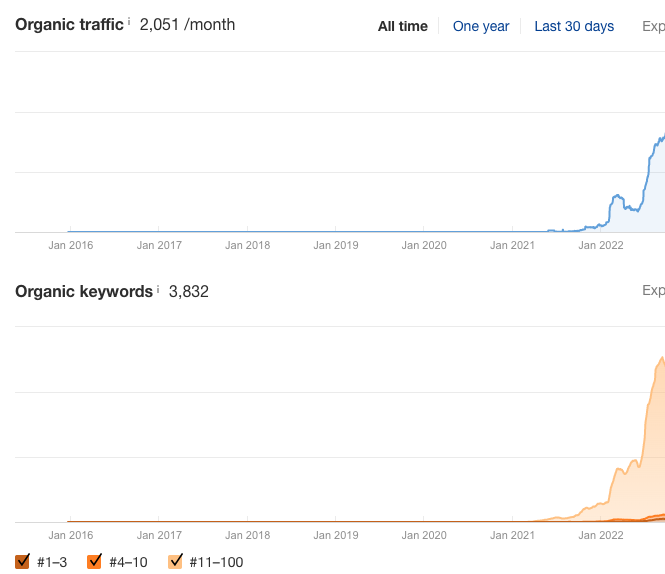Open info tooltip beside Organic traffic
The width and height of the screenshot is (665, 574).
click(x=129, y=21)
